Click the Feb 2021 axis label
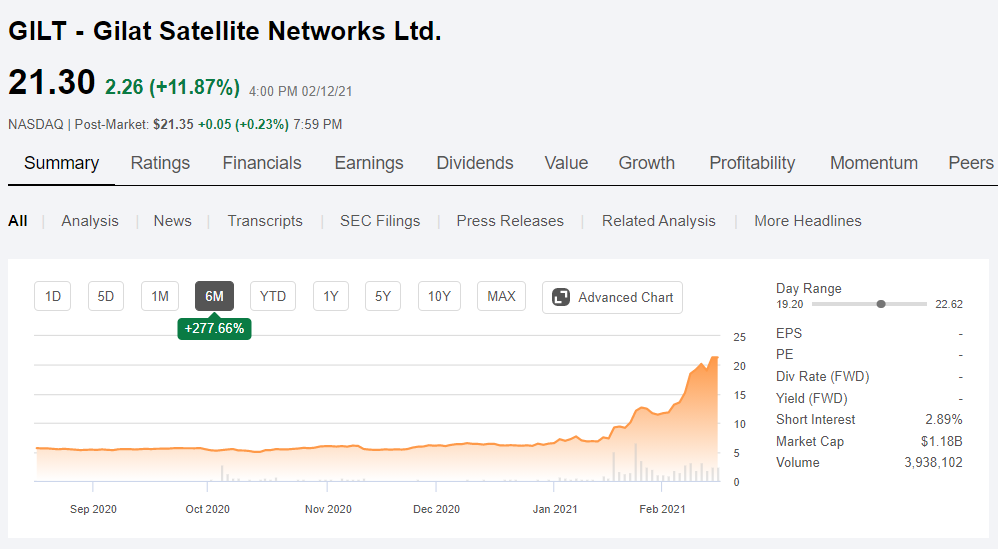This screenshot has height=549, width=998. pyautogui.click(x=662, y=509)
